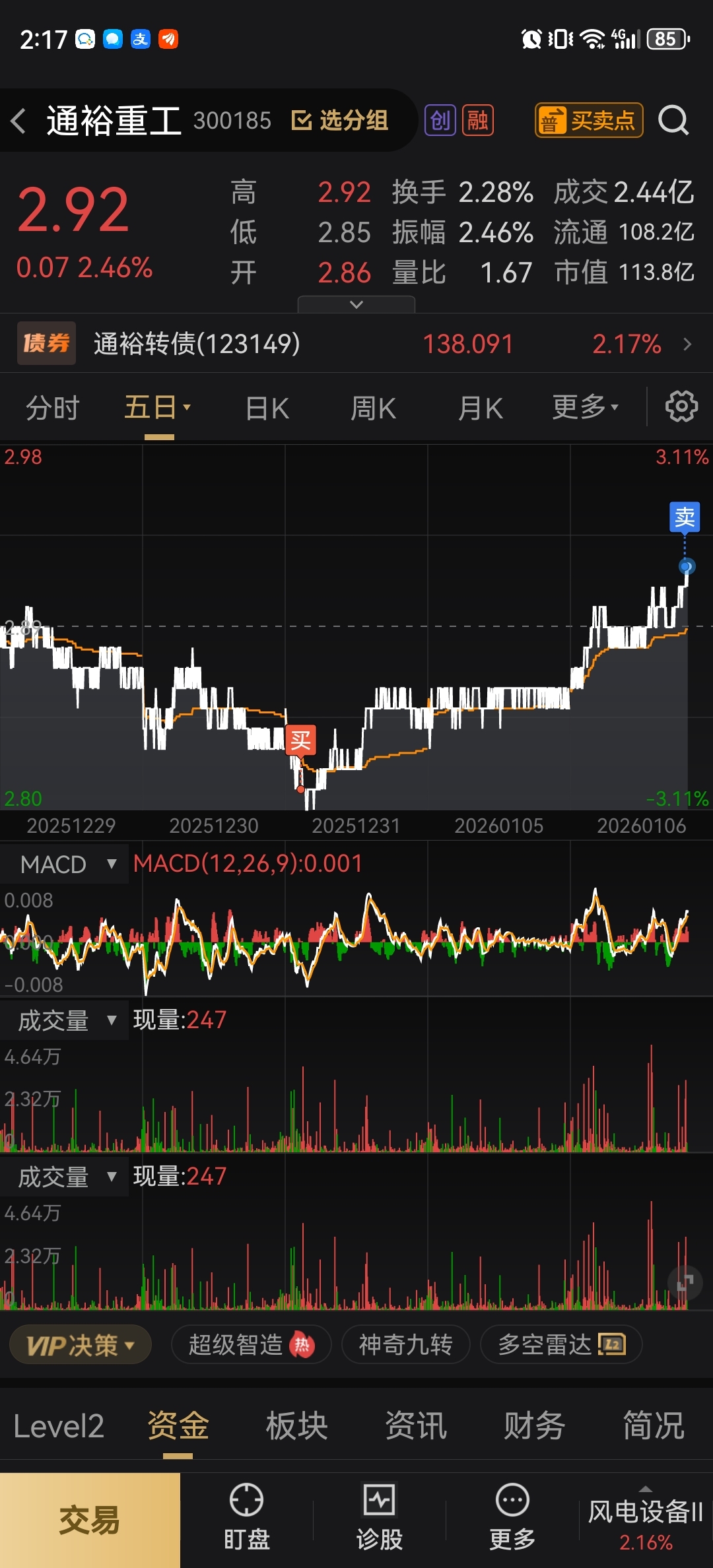Open the 财务 finance tab
Screen dimensions: 713x1568
click(x=535, y=1426)
